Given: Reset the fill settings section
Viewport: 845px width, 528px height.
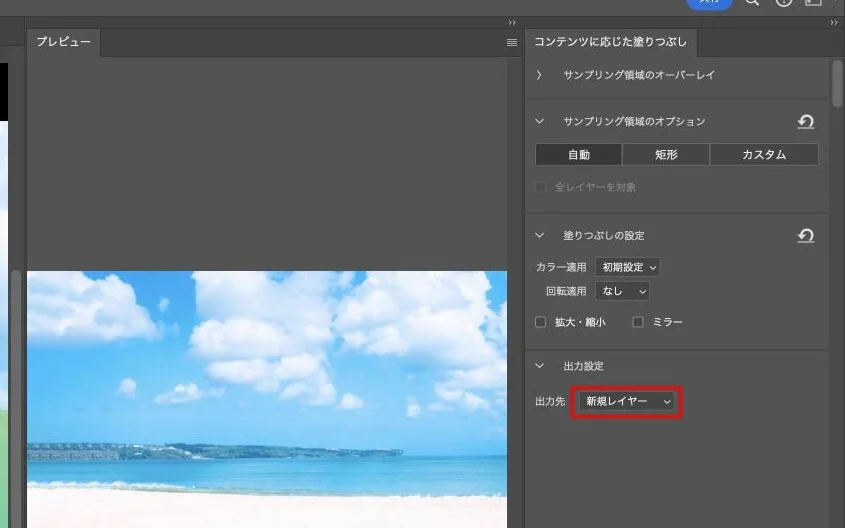Looking at the screenshot, I should coord(805,236).
